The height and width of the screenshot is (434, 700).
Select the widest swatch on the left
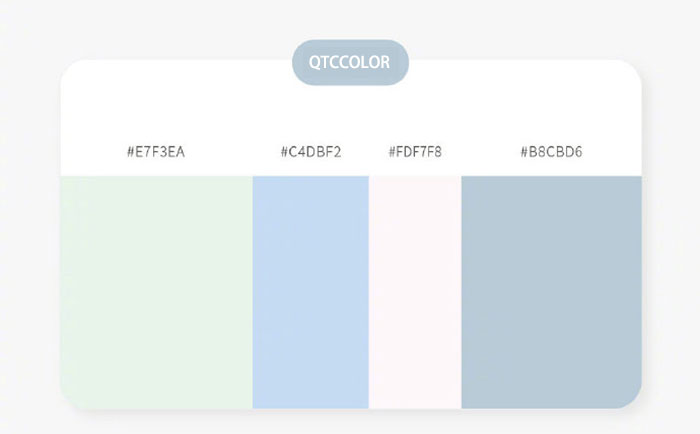(x=156, y=291)
